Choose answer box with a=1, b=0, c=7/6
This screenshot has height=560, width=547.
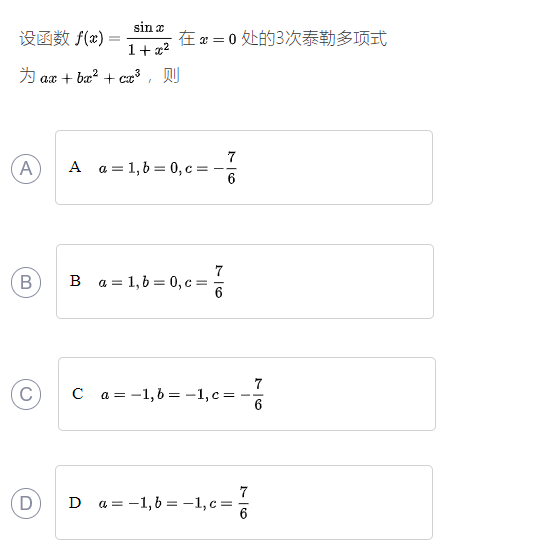coord(245,281)
